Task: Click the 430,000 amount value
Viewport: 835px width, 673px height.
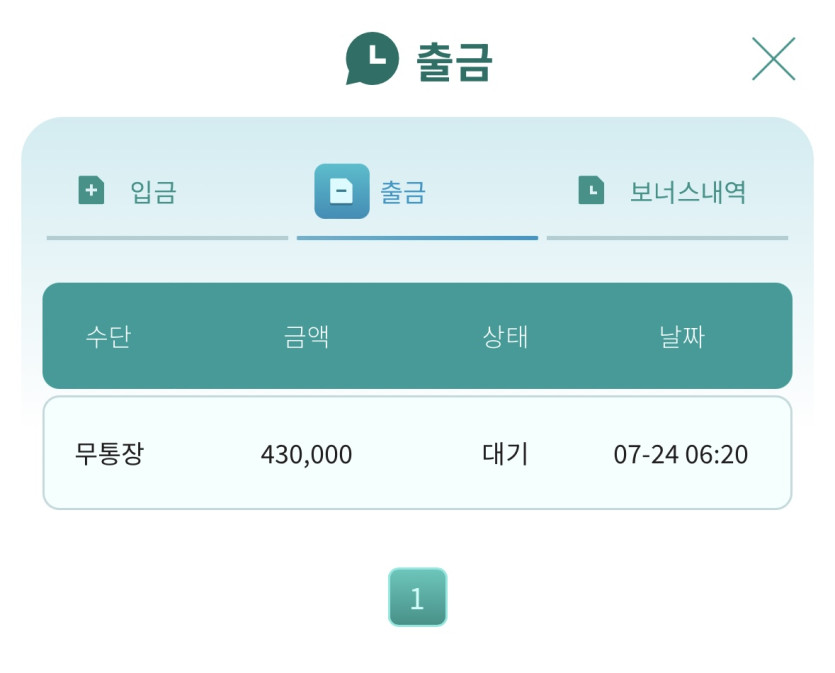Action: pos(306,455)
